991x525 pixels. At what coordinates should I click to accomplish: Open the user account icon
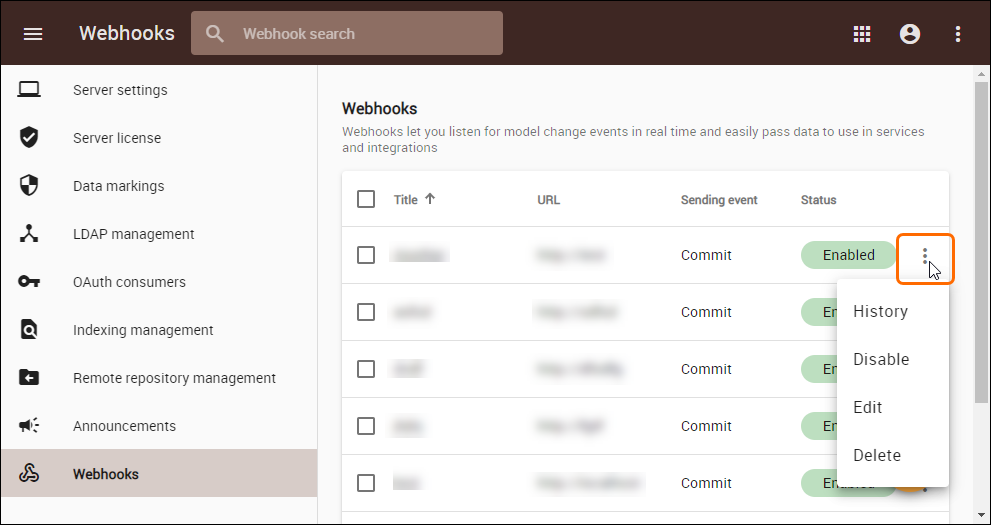[x=910, y=34]
